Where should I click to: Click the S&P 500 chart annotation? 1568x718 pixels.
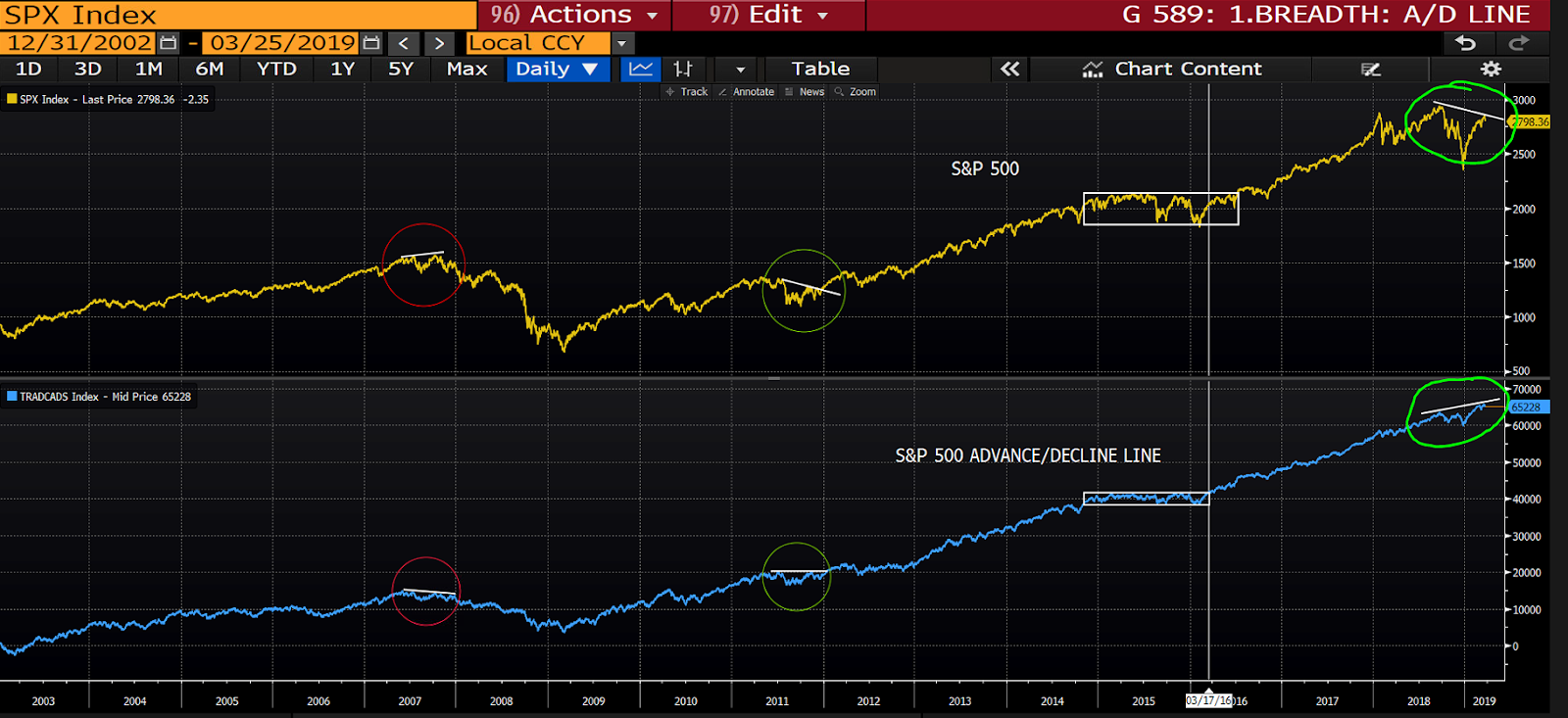click(985, 168)
